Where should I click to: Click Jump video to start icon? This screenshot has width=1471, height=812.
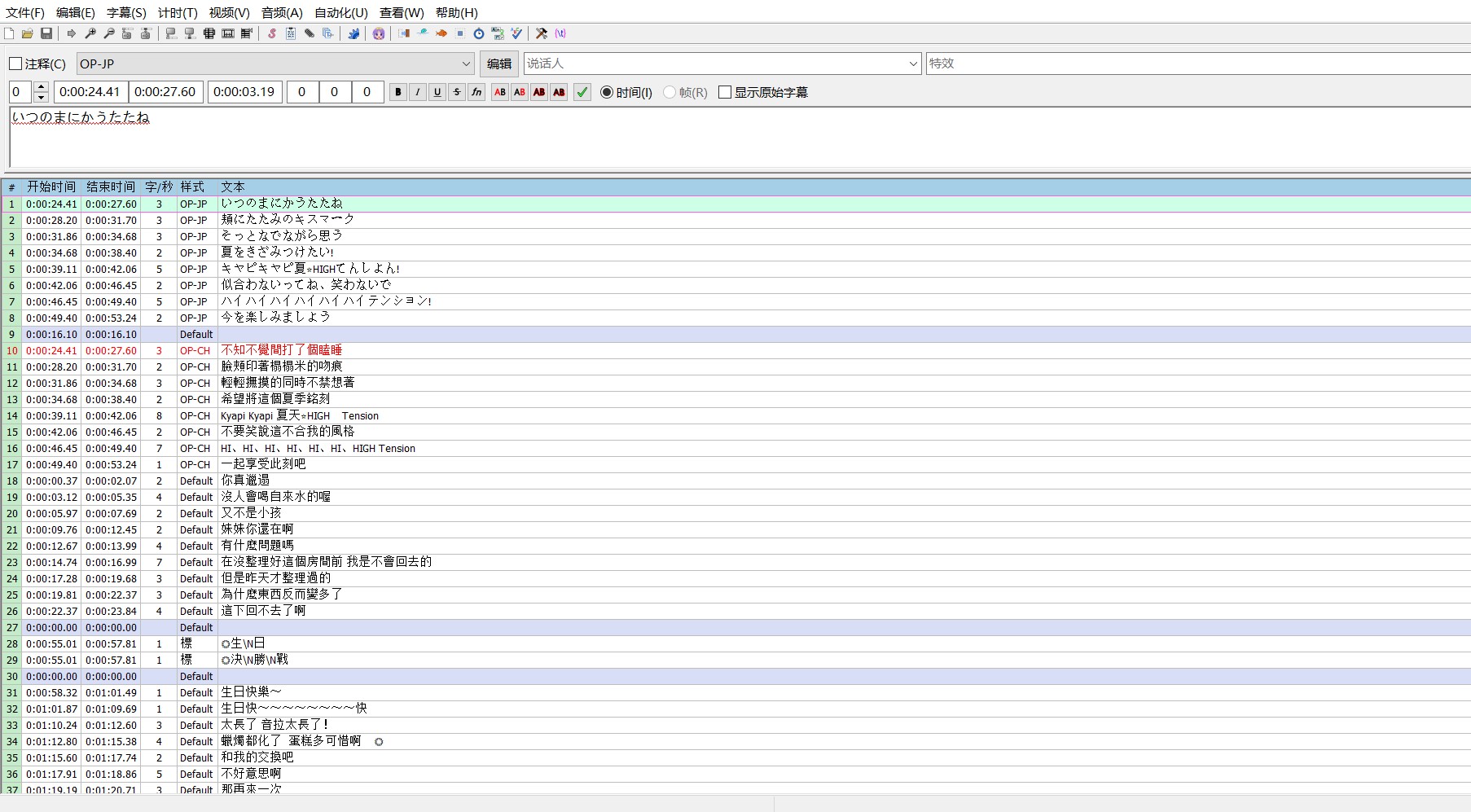click(128, 33)
